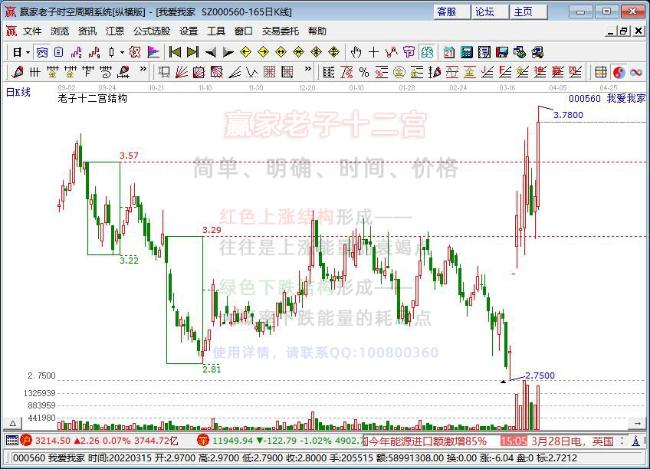650x469 pixels.
Task: Click the 2.7500 low price label
Action: coord(539,376)
